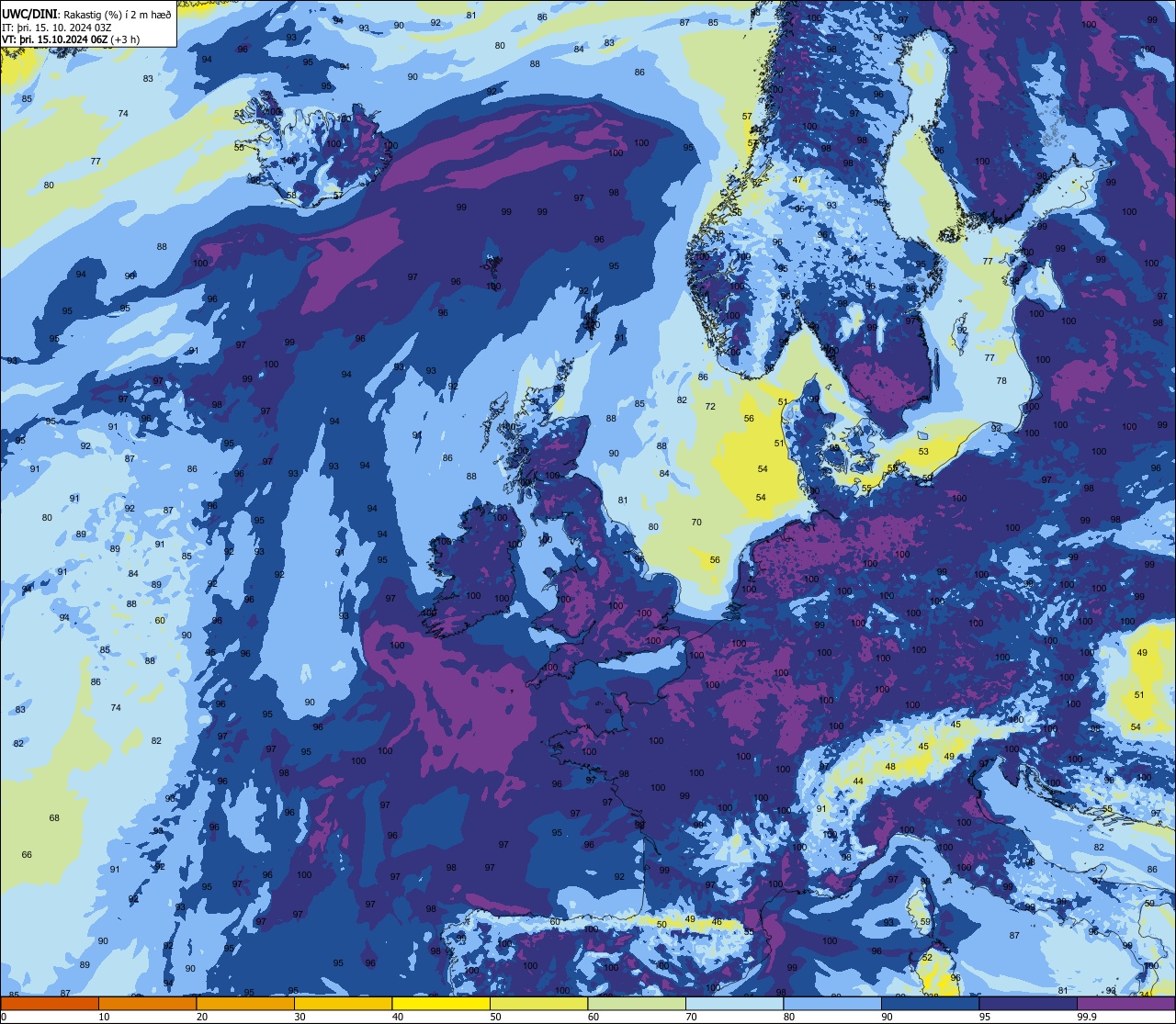Click the "46" humidity value near the Pyrenees
The height and width of the screenshot is (1024, 1176).
(x=717, y=922)
